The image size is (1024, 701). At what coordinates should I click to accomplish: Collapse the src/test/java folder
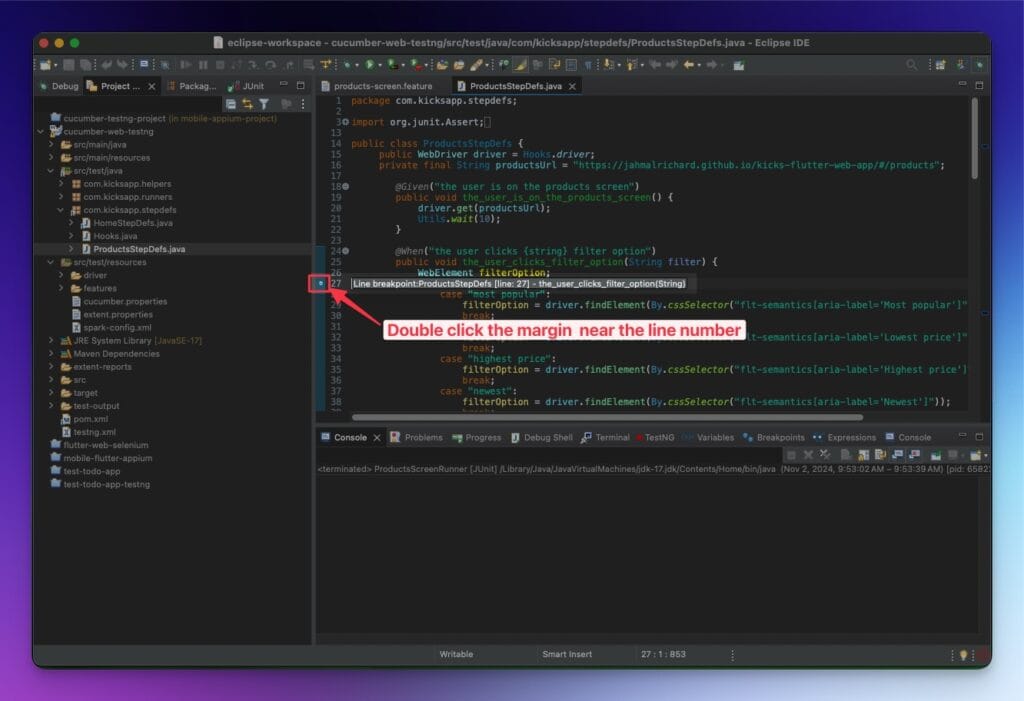click(x=51, y=171)
